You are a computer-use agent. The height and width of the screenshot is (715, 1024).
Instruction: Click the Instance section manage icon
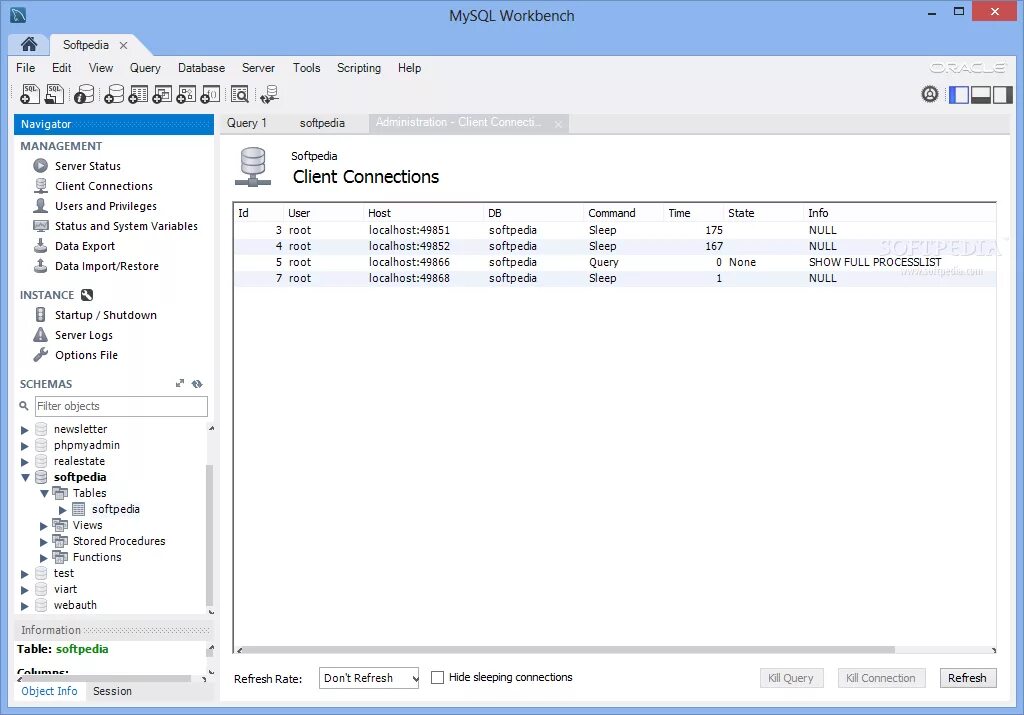tap(87, 295)
